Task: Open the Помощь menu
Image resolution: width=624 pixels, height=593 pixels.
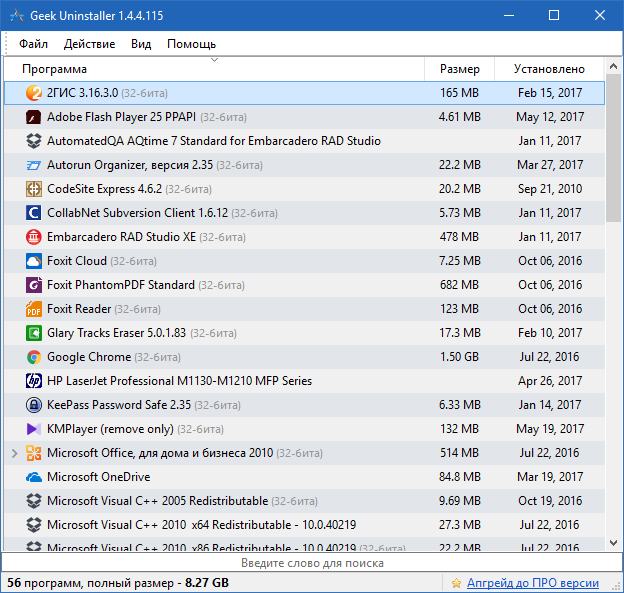Action: pos(191,44)
